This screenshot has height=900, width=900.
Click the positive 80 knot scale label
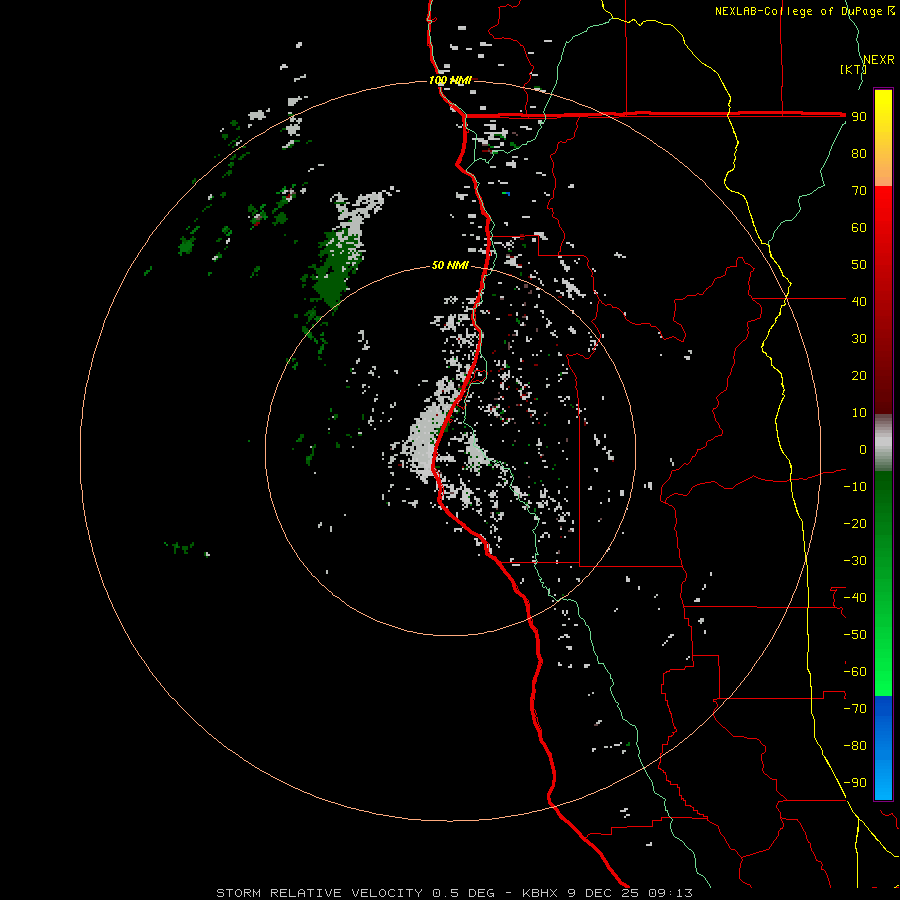(859, 153)
